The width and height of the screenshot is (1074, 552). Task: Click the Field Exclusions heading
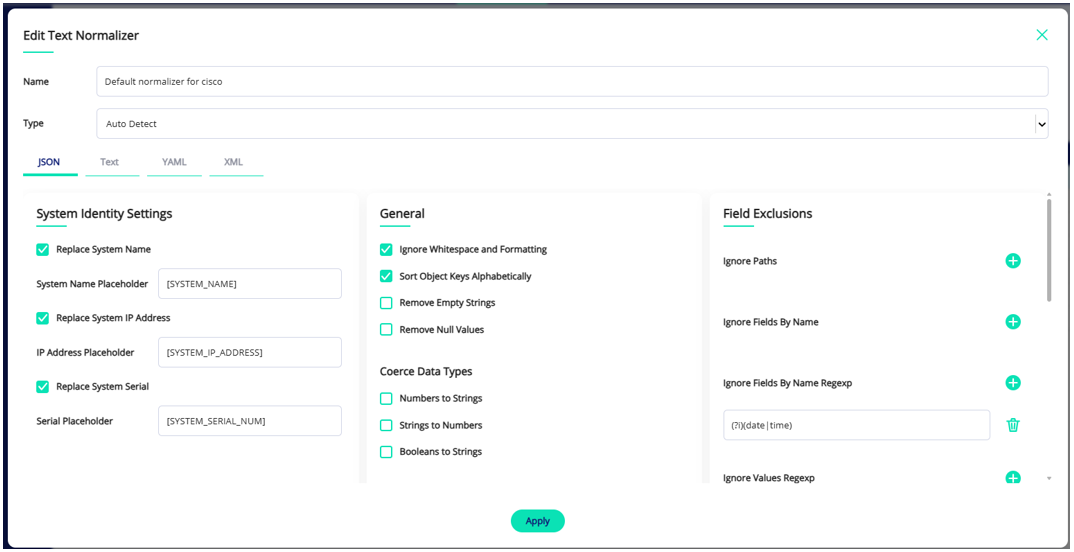tap(768, 214)
